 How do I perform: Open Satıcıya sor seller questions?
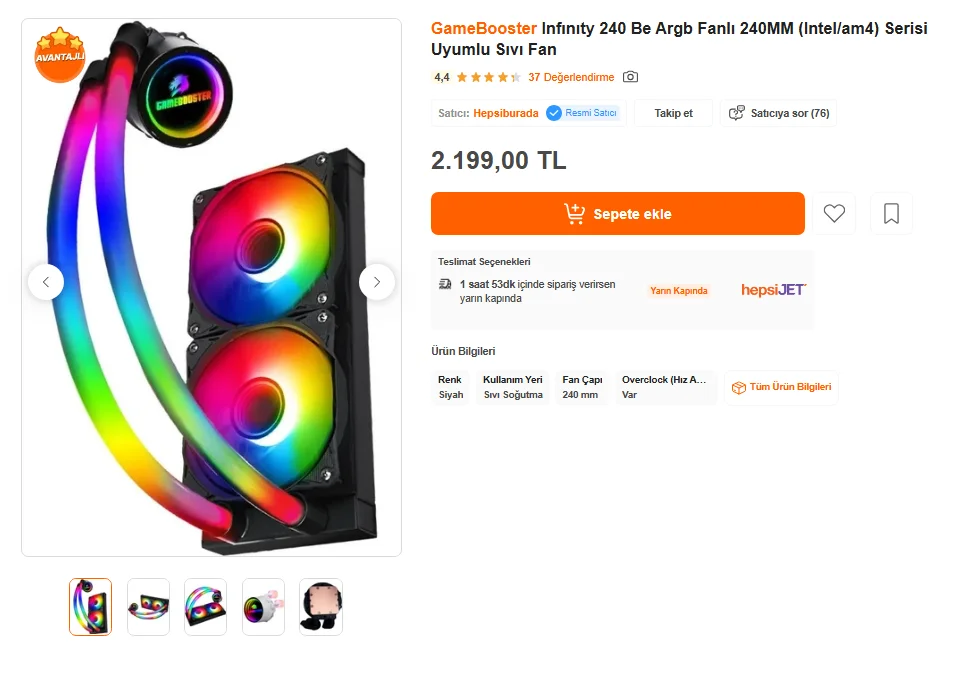tap(779, 113)
